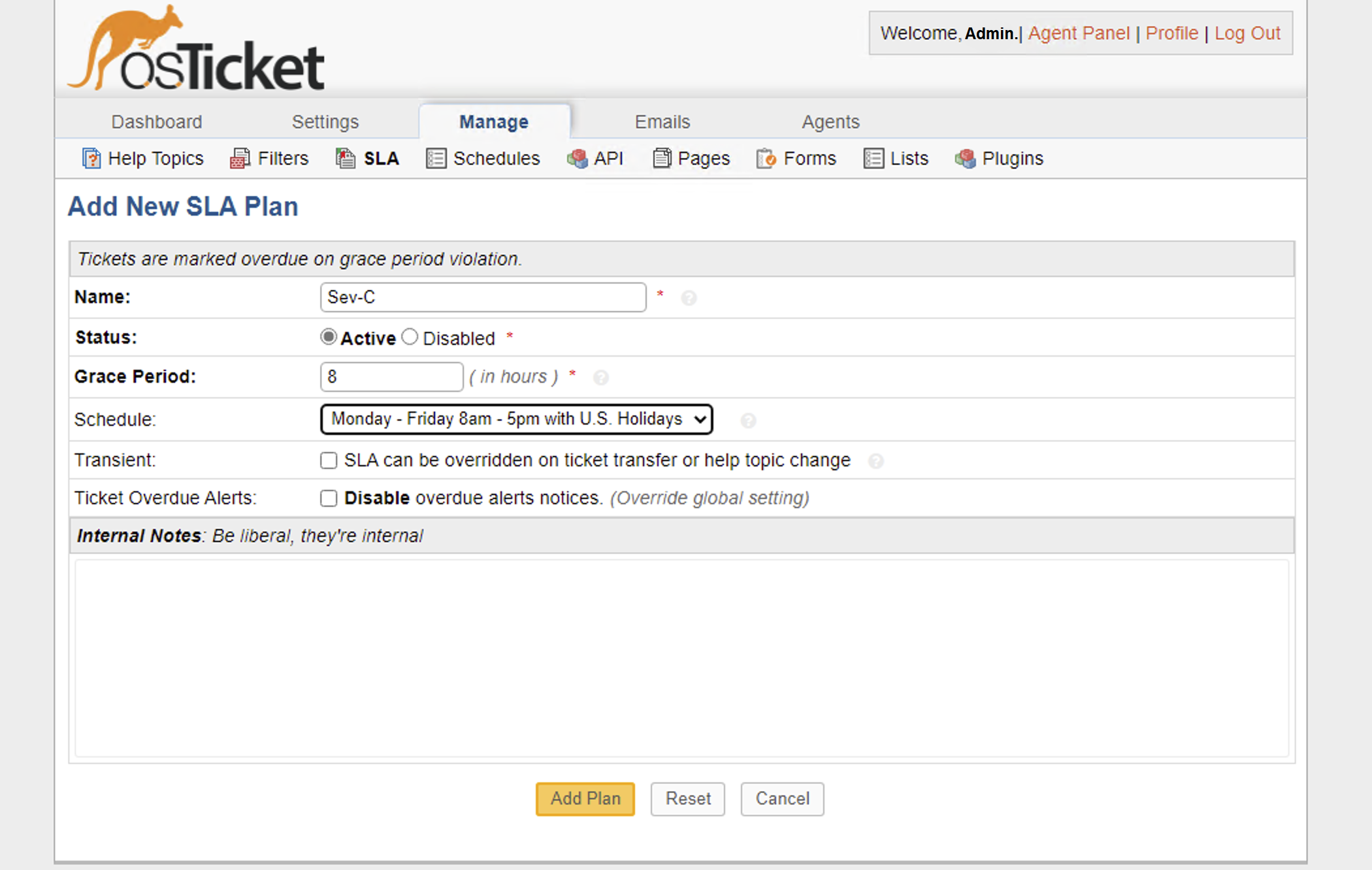The image size is (1372, 870).
Task: Focus the Internal Notes text area
Action: coord(682,658)
